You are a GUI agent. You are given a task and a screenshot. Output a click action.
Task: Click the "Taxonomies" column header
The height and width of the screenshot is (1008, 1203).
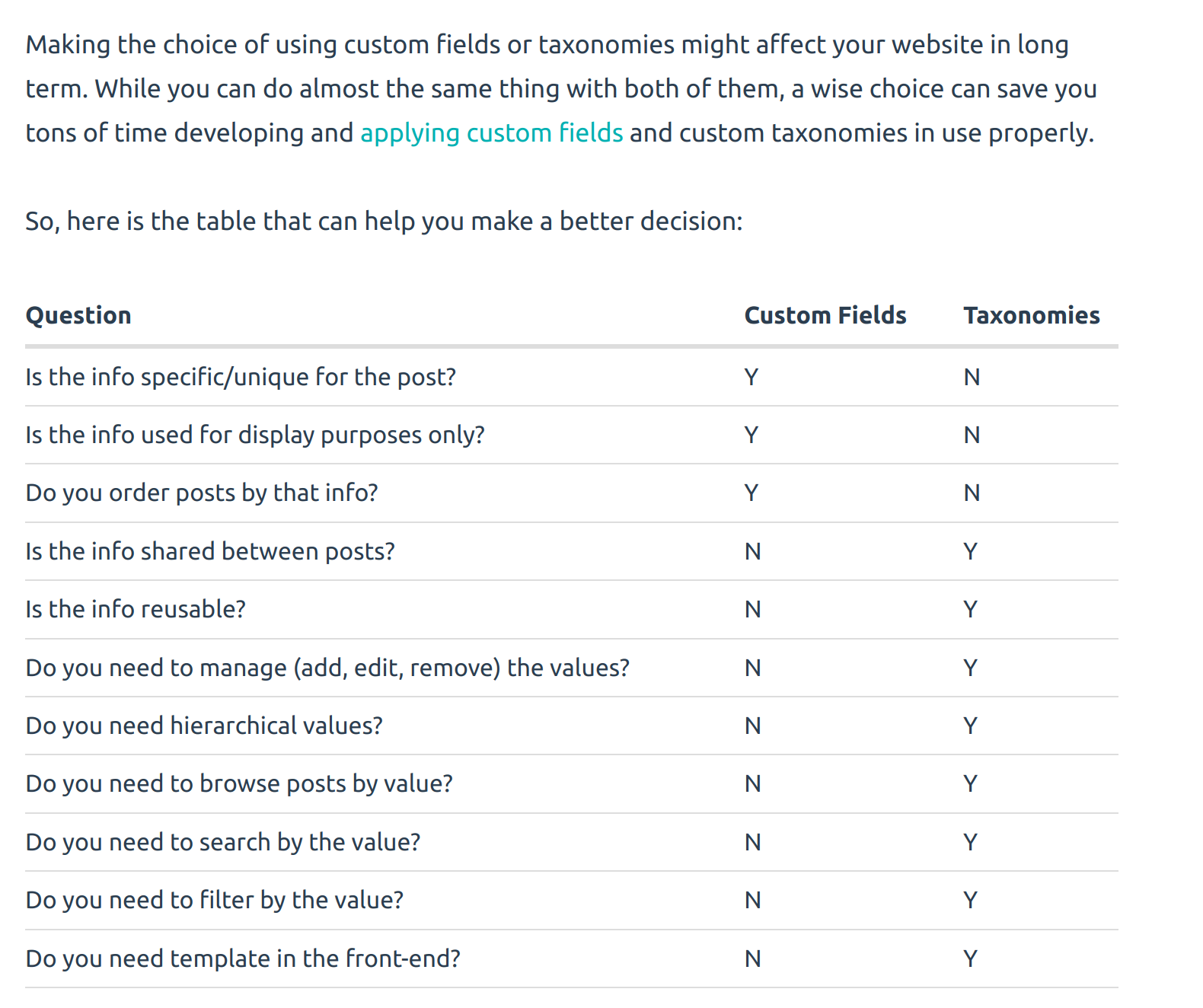click(1031, 316)
